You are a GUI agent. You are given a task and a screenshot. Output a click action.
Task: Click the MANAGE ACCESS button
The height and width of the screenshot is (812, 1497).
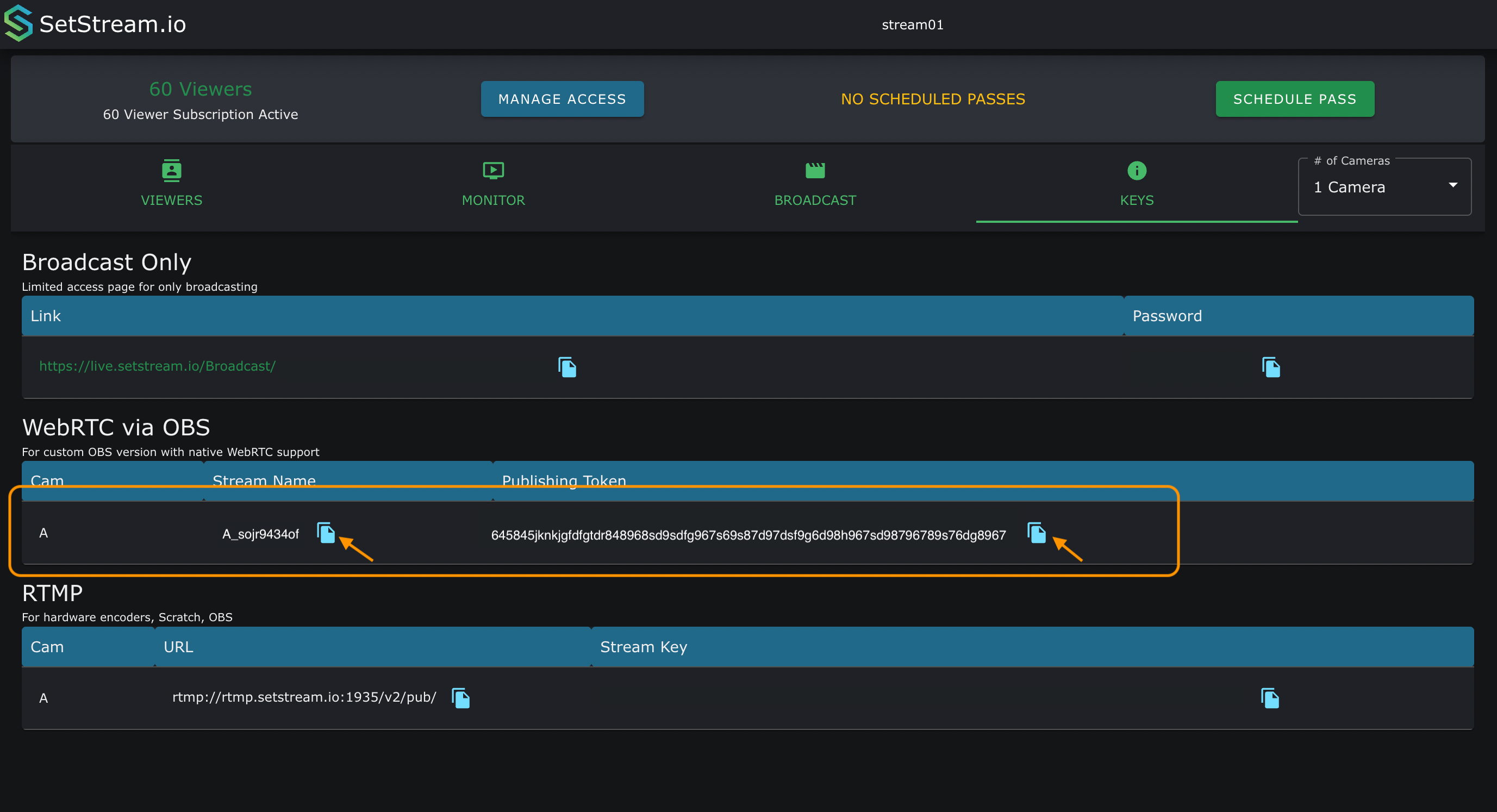[562, 99]
